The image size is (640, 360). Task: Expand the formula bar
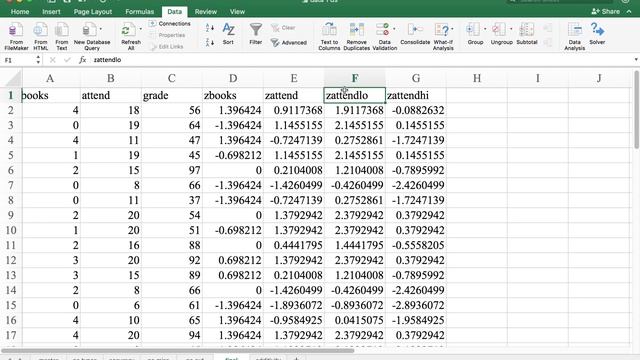pos(636,60)
